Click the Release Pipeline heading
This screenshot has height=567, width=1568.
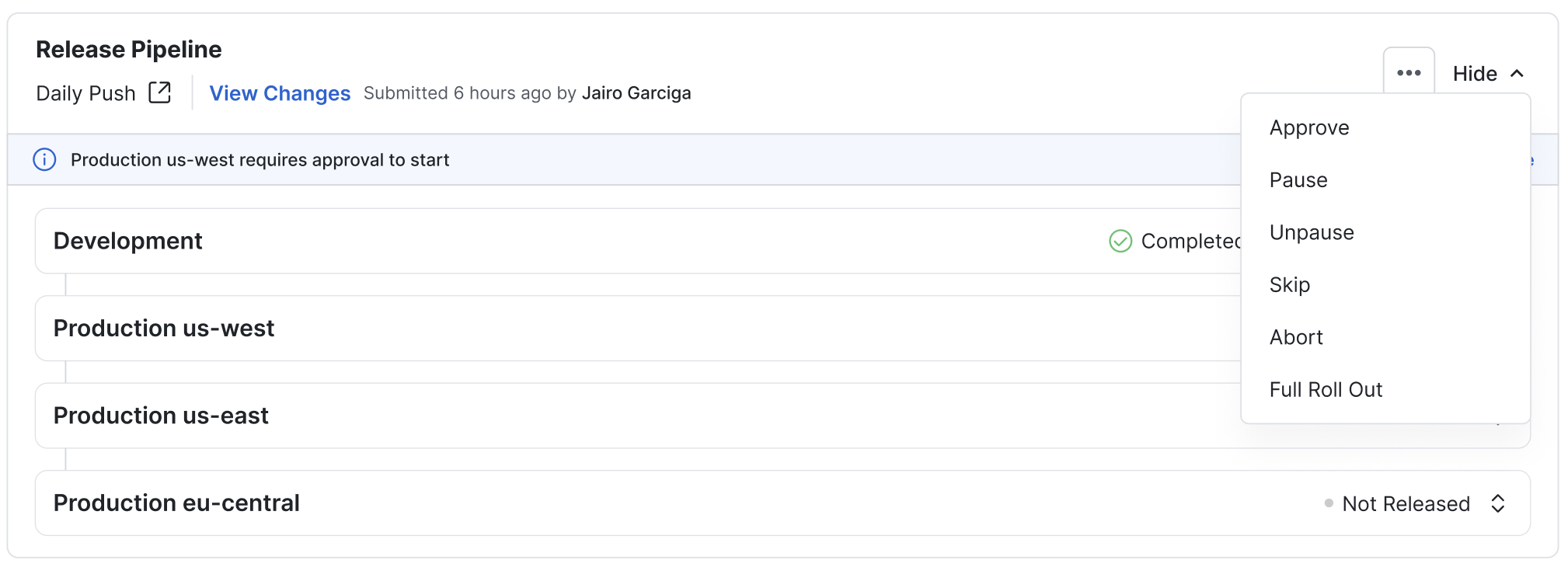pyautogui.click(x=129, y=49)
